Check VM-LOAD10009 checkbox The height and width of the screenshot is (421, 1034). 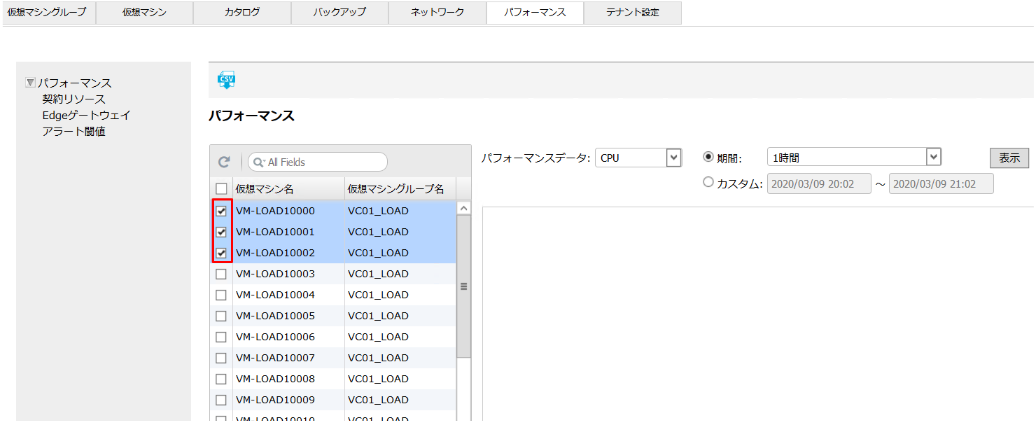pyautogui.click(x=222, y=400)
